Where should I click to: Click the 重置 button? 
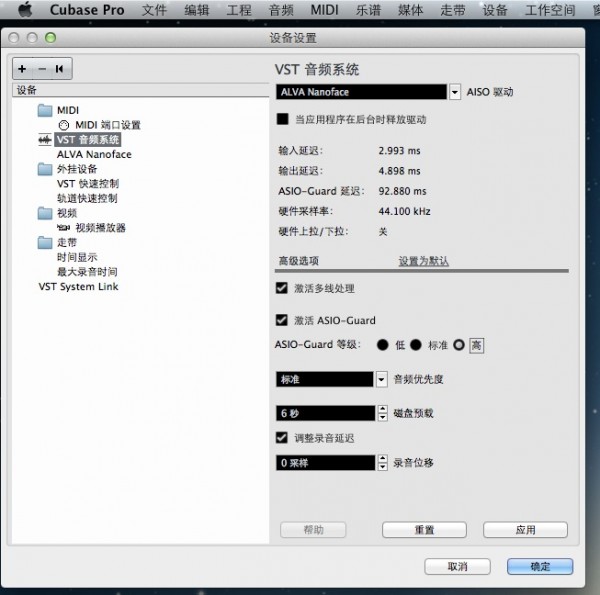[x=424, y=530]
